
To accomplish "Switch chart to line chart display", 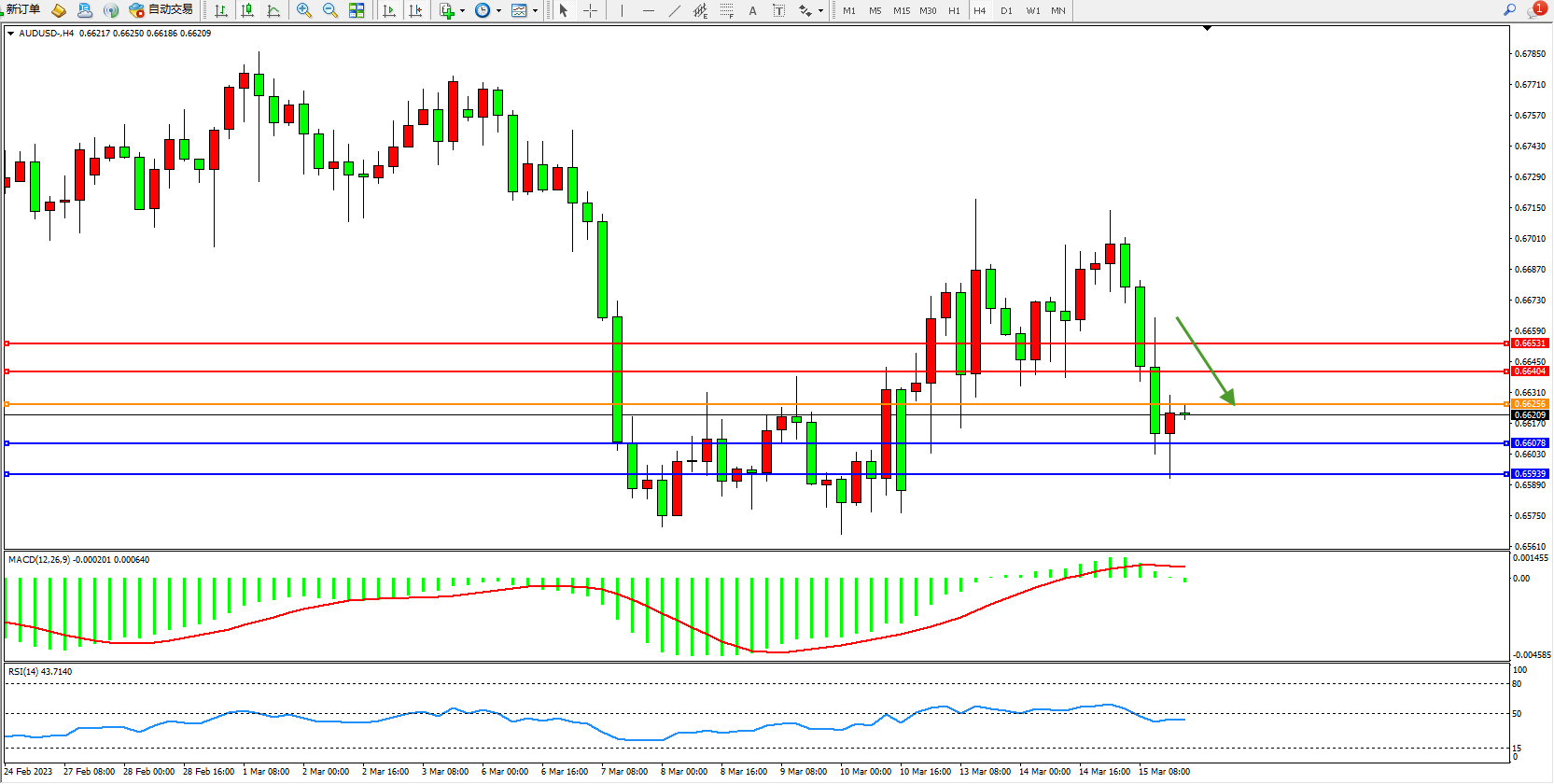I will [273, 10].
